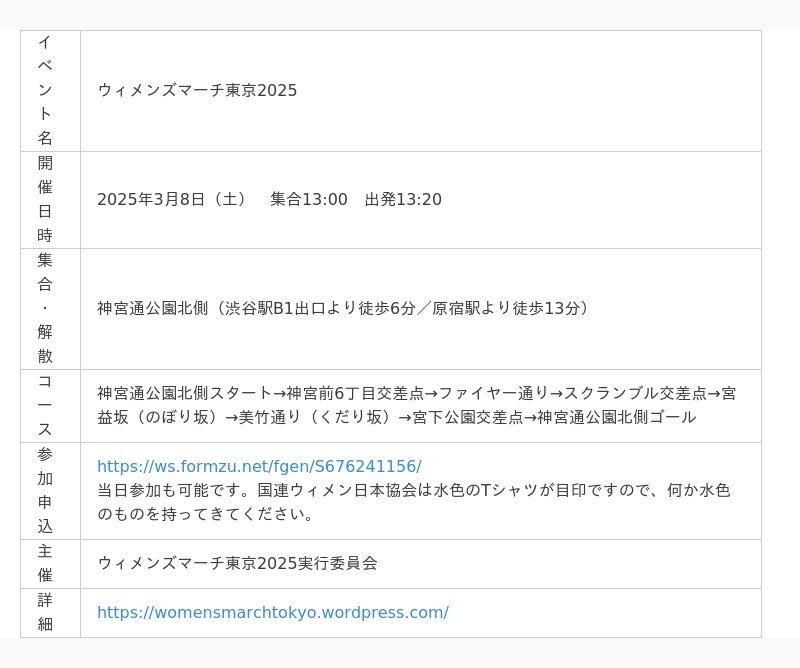The height and width of the screenshot is (668, 800).
Task: Click the 集合13:00 meeting time text
Action: [309, 199]
